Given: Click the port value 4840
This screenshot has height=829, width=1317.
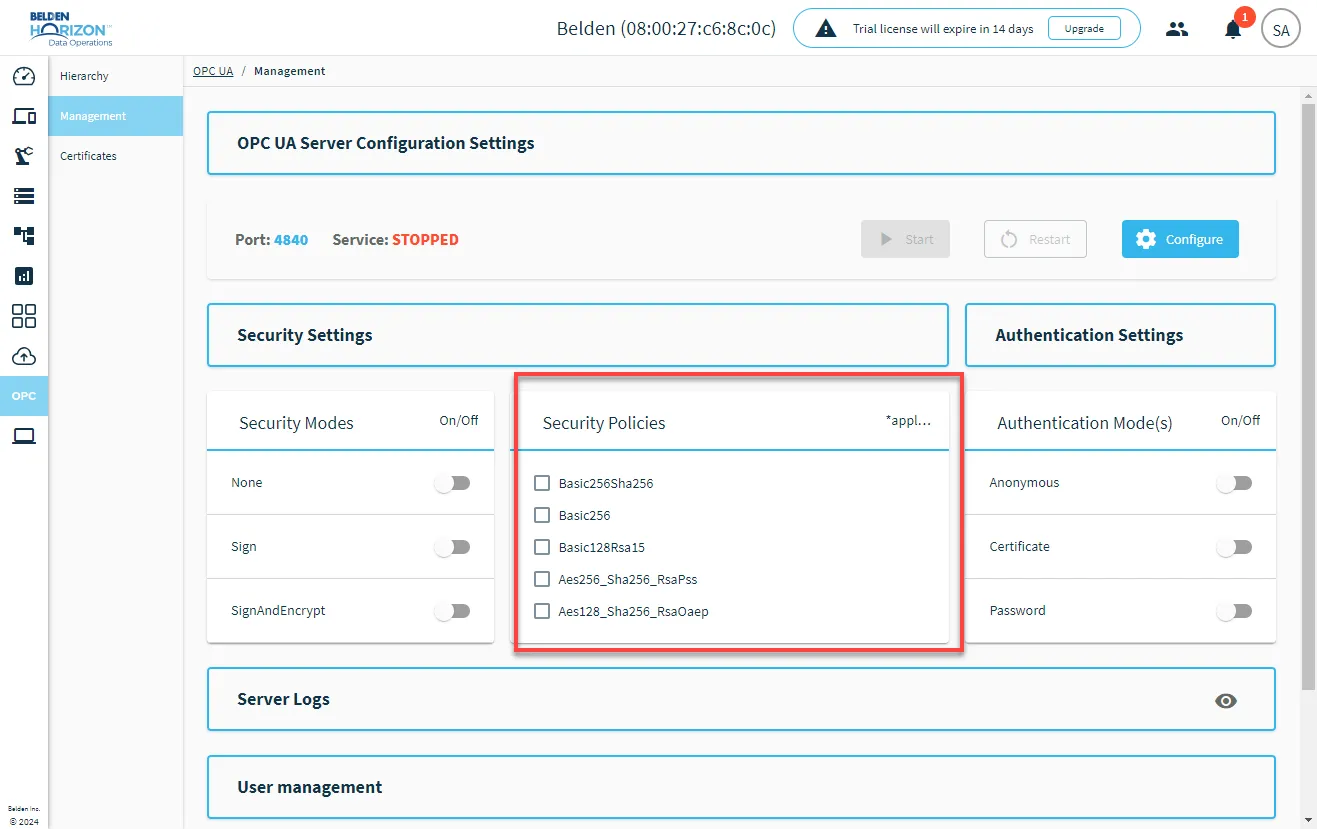Looking at the screenshot, I should (x=291, y=240).
